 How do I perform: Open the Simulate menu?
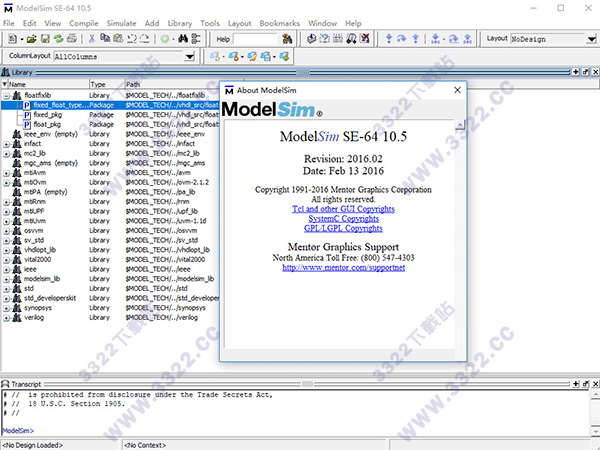[123, 21]
